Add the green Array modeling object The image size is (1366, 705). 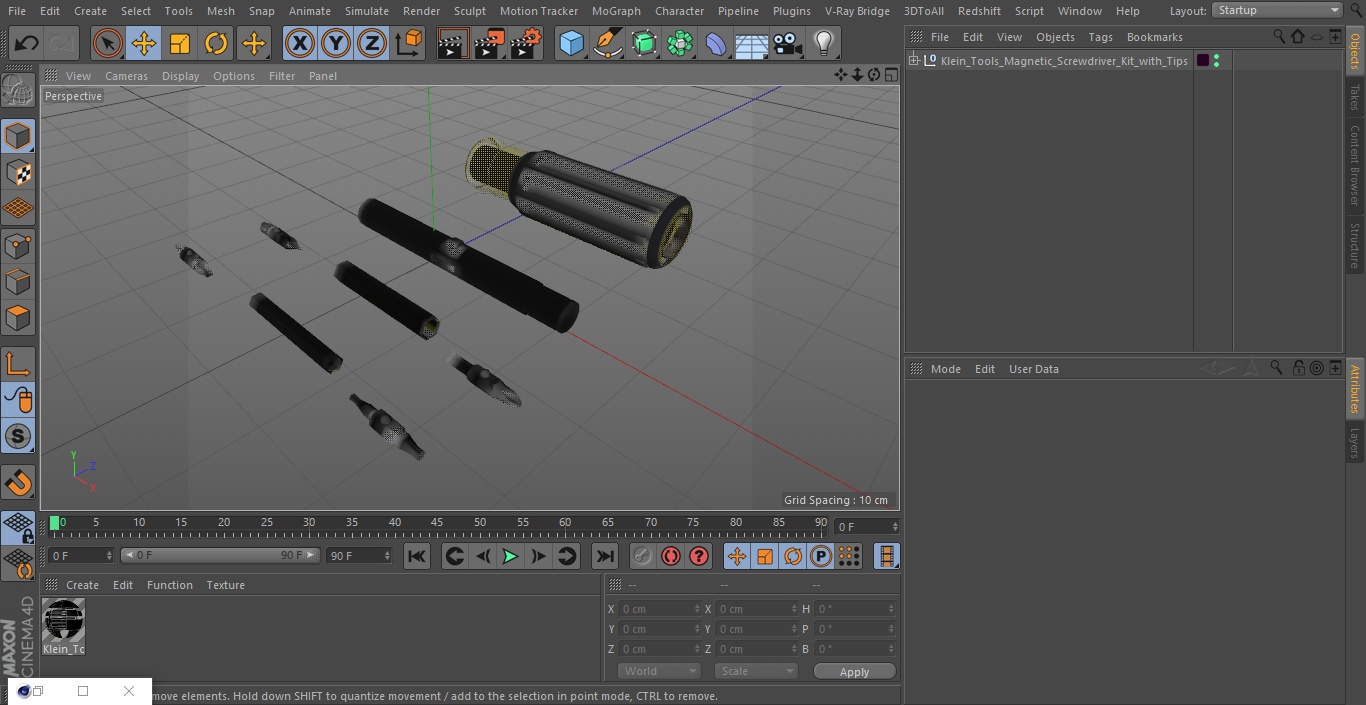click(x=680, y=43)
